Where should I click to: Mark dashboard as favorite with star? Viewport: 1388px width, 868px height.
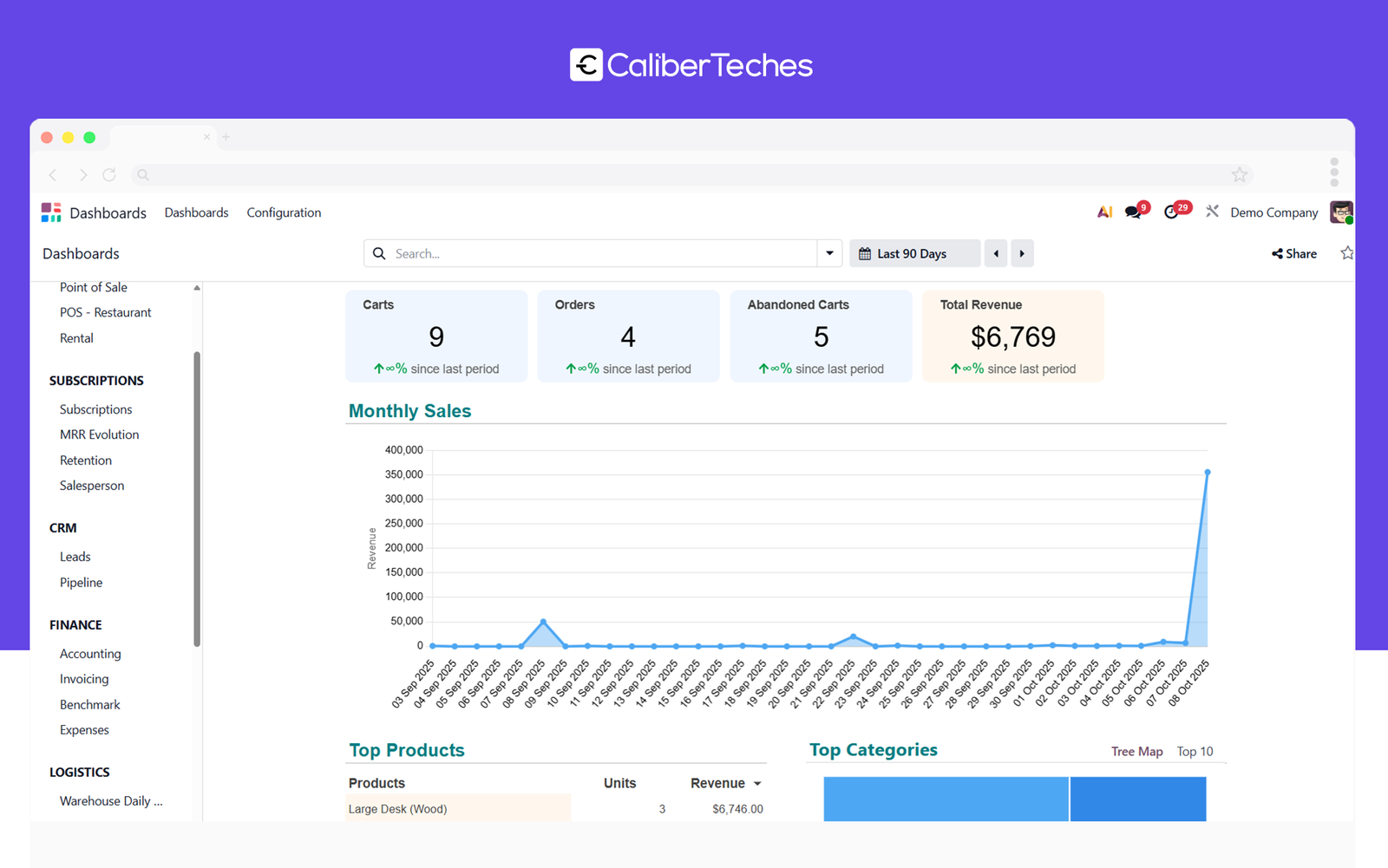click(x=1346, y=253)
